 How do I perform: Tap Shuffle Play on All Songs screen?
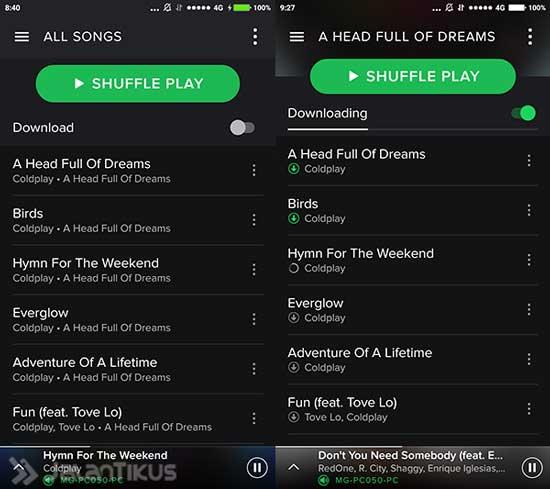coord(138,83)
